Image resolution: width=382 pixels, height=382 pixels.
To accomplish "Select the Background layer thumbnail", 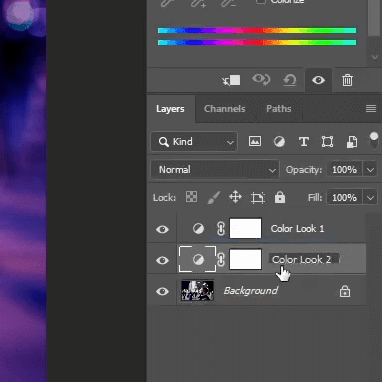I will coord(197,291).
